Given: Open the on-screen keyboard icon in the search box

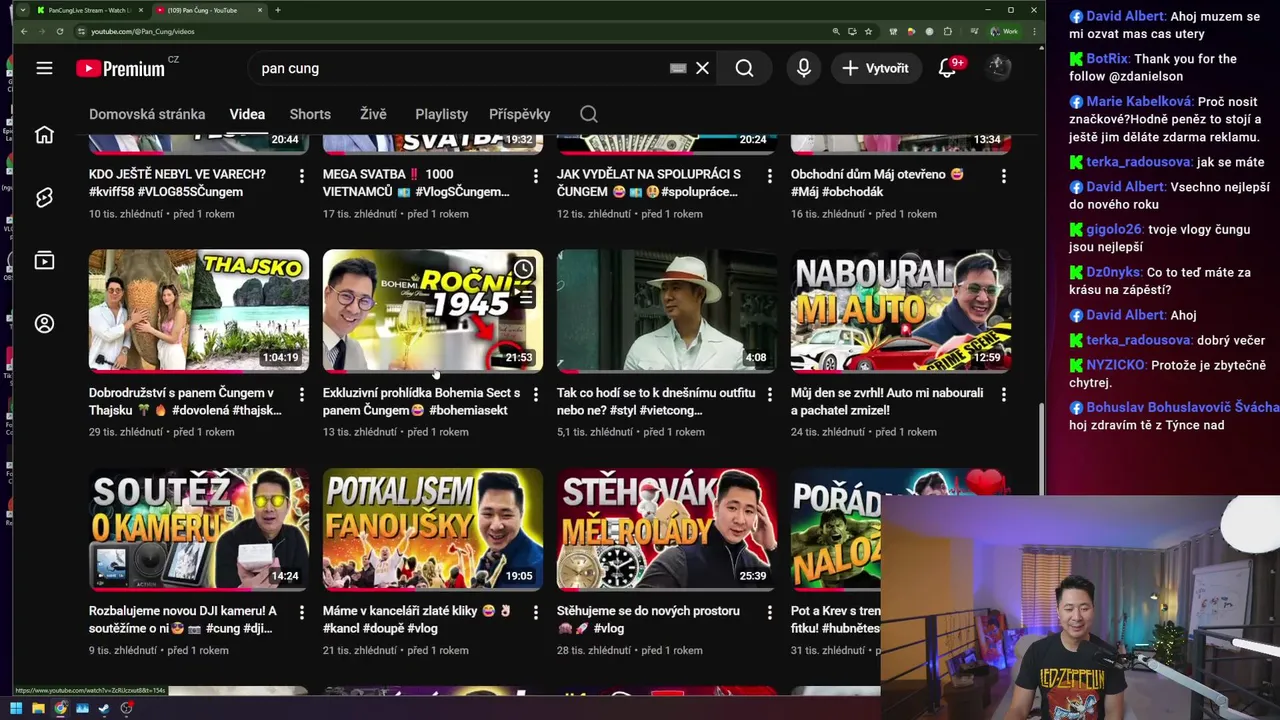Looking at the screenshot, I should [x=678, y=68].
